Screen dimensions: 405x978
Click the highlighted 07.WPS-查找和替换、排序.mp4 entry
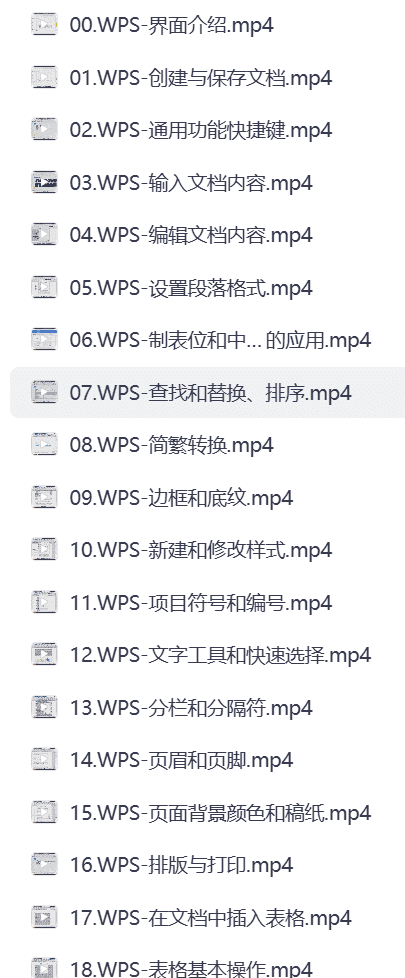coord(207,392)
